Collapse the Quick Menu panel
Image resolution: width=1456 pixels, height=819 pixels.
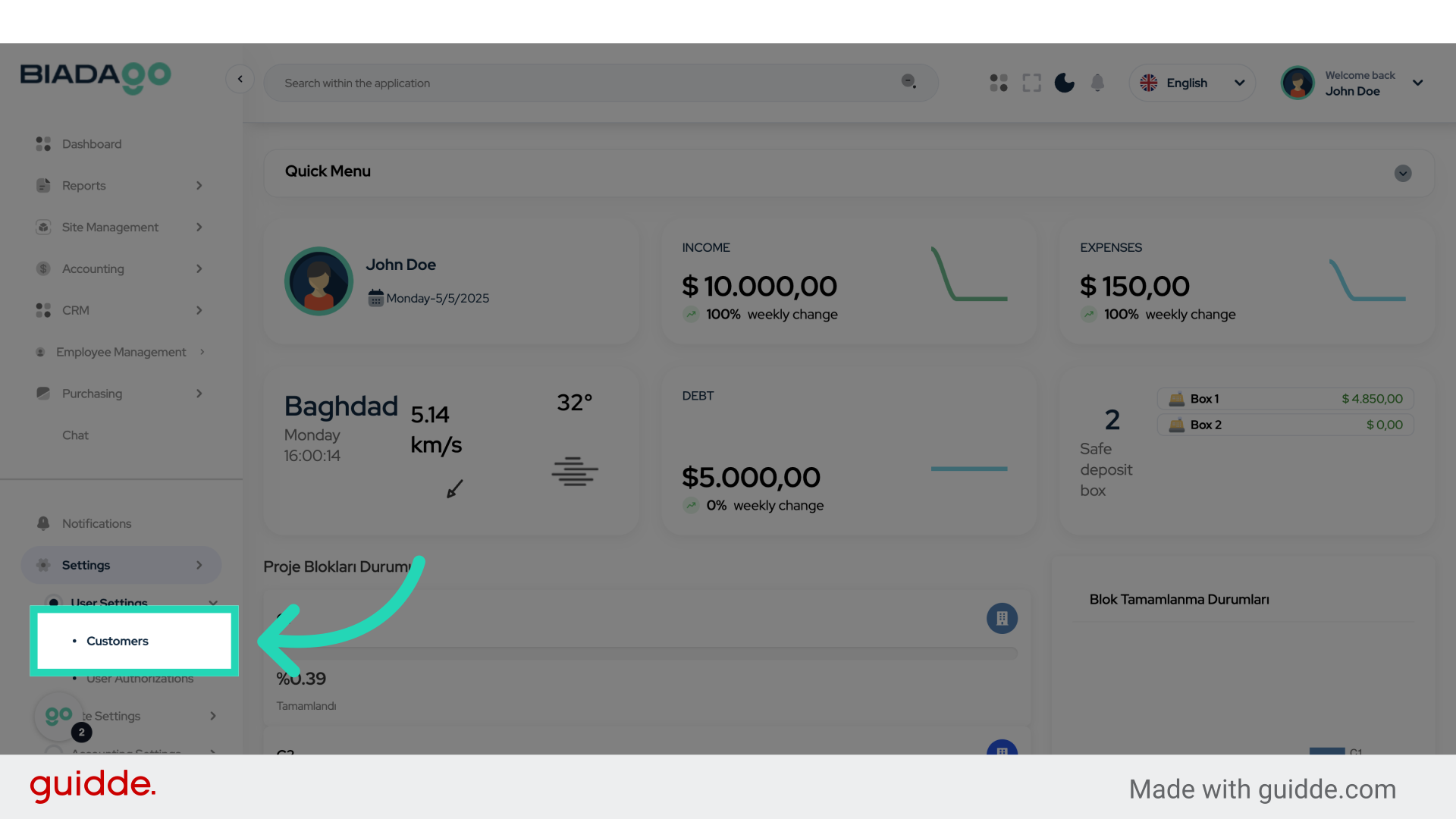coord(1402,173)
